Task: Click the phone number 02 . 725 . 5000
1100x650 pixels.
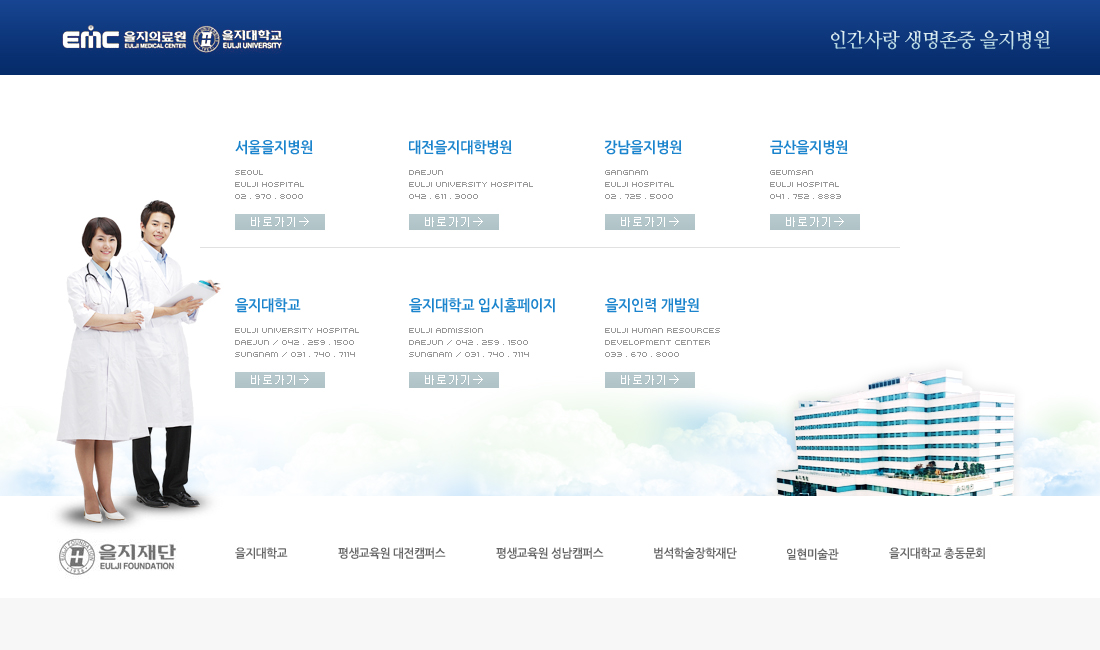Action: coord(639,197)
